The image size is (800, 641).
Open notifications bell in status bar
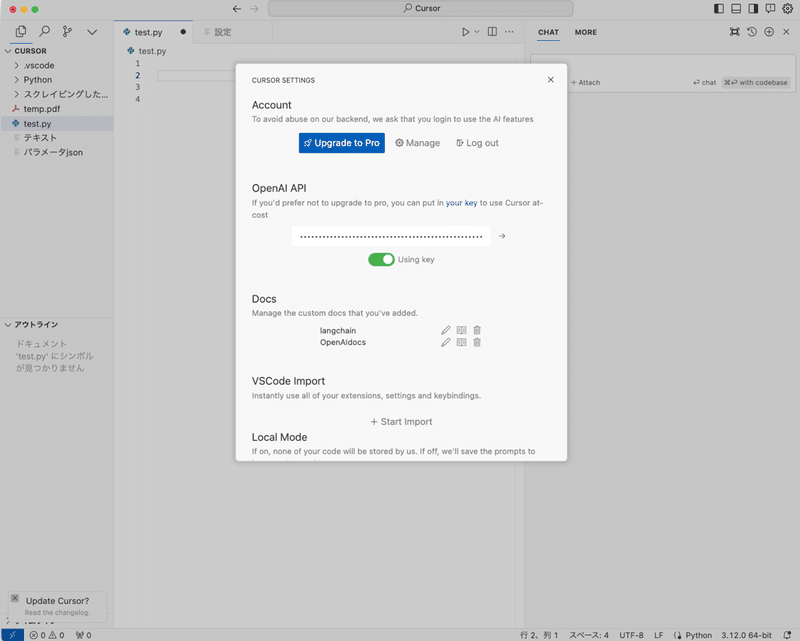[787, 635]
